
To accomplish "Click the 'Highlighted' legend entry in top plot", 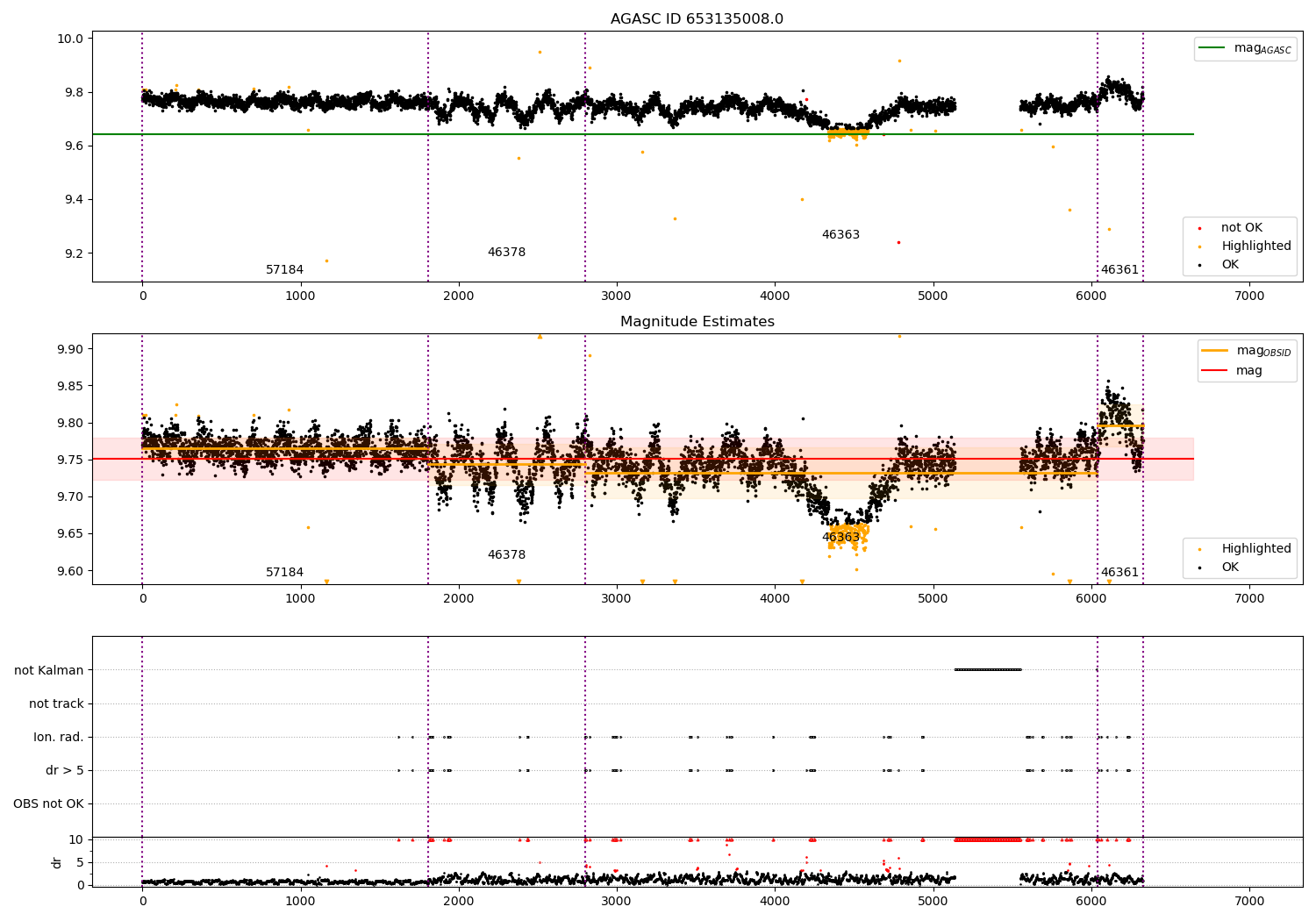I will 1255,246.
